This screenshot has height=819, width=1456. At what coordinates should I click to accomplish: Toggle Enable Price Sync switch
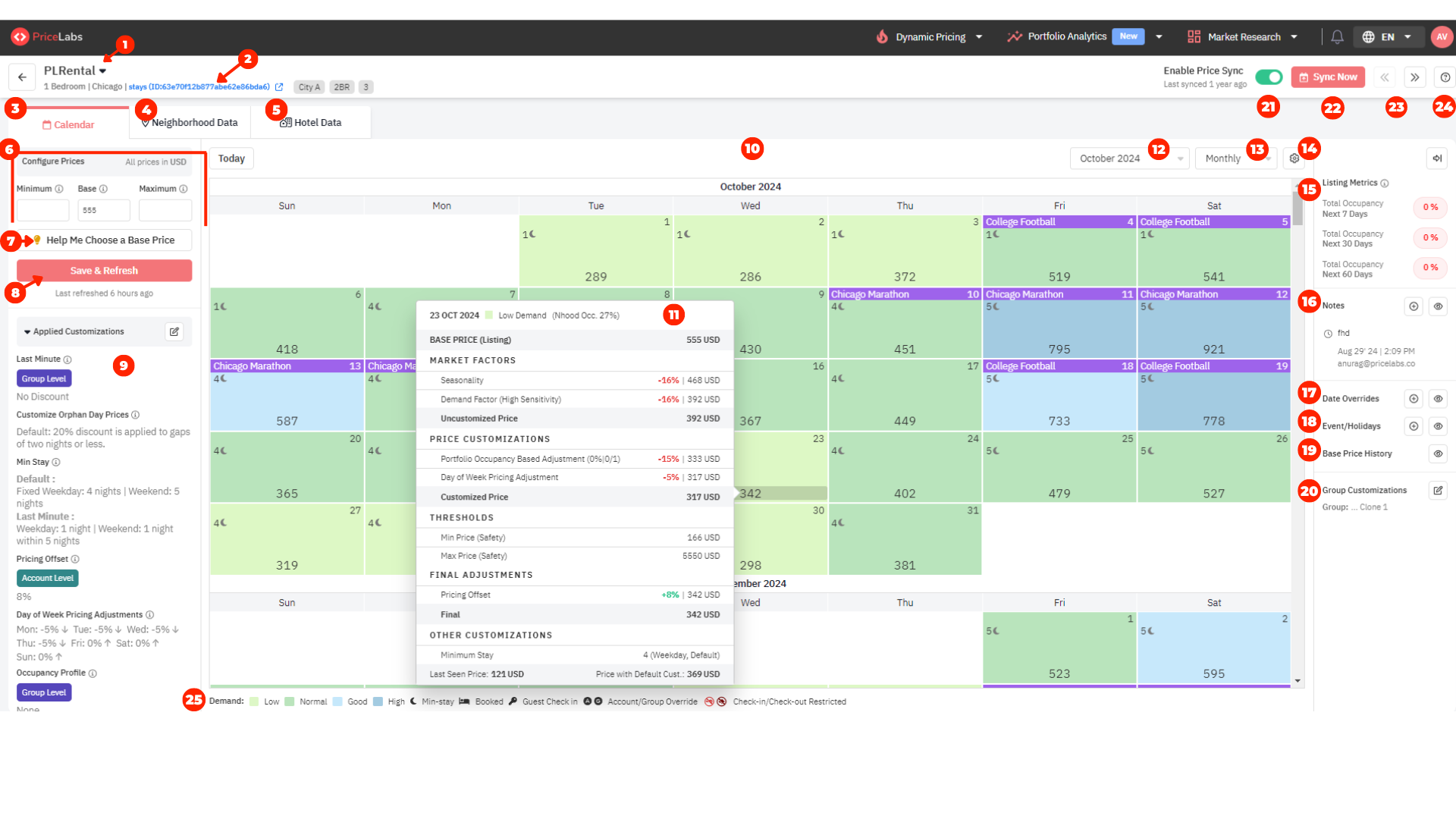tap(1269, 77)
